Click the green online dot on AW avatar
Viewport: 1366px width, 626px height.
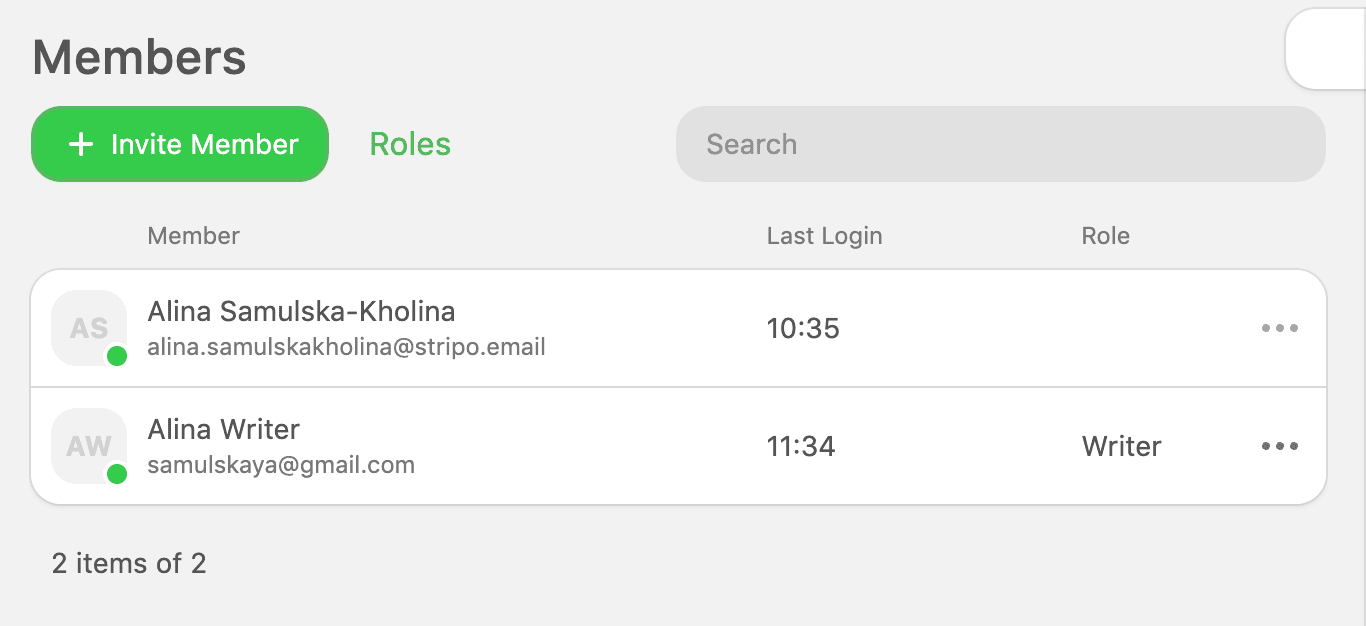pyautogui.click(x=117, y=474)
